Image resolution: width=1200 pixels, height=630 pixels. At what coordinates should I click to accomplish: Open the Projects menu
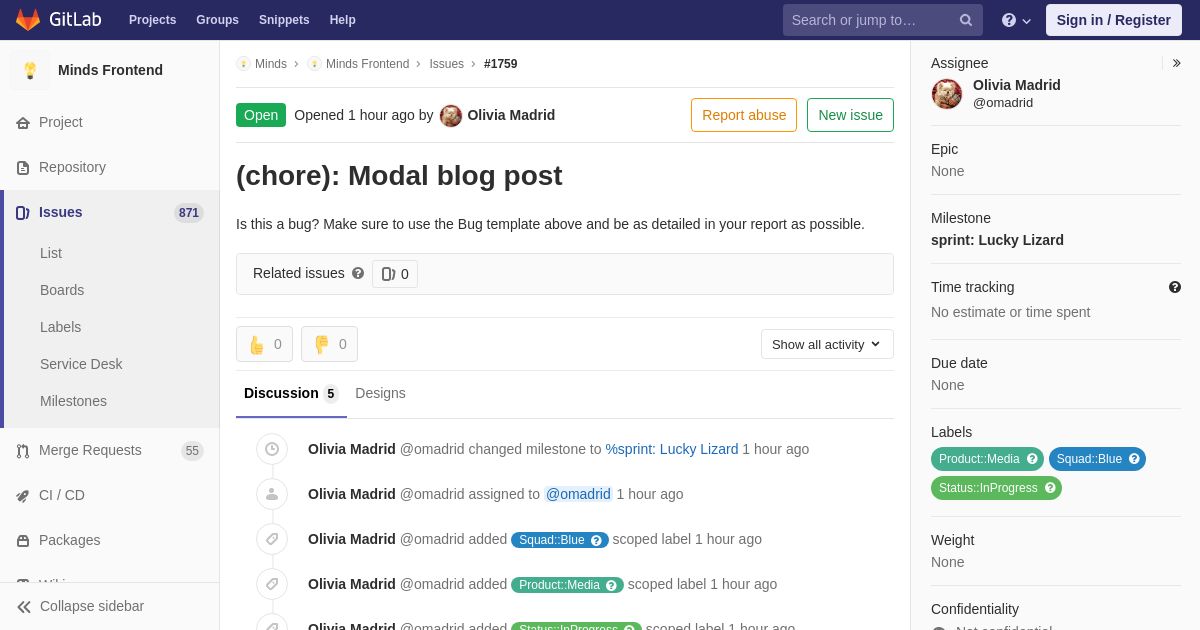click(152, 20)
